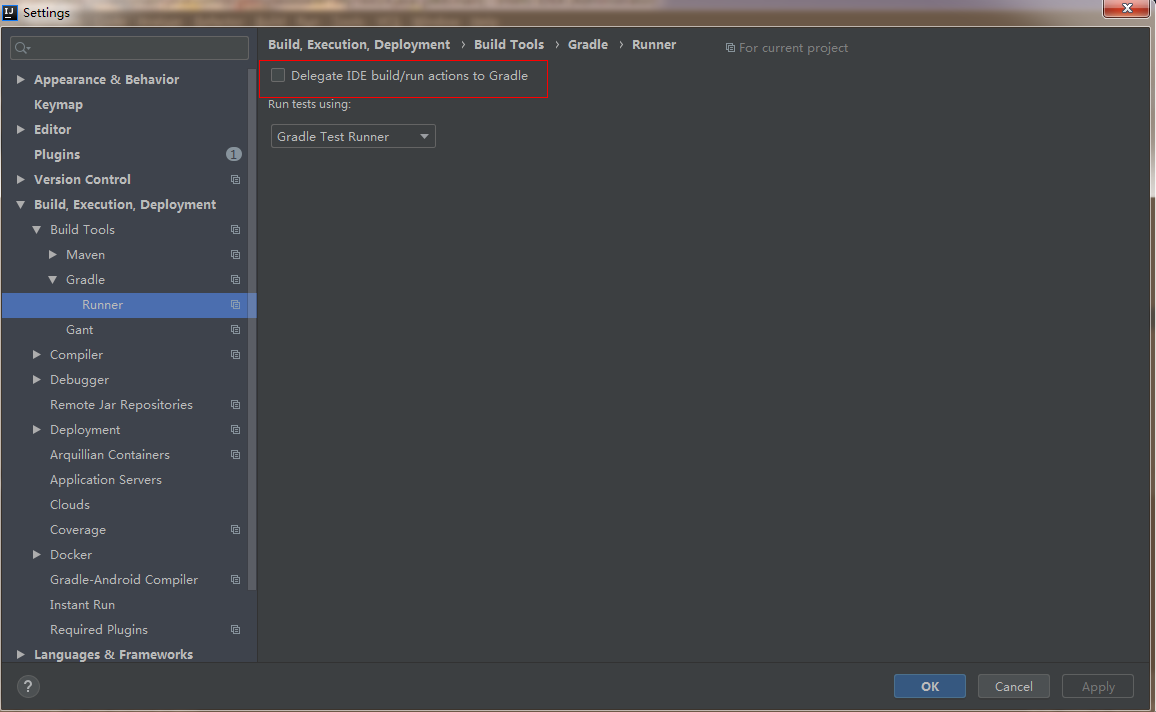Image resolution: width=1156 pixels, height=712 pixels.
Task: Open the Gradle Test Runner dropdown
Action: click(353, 136)
